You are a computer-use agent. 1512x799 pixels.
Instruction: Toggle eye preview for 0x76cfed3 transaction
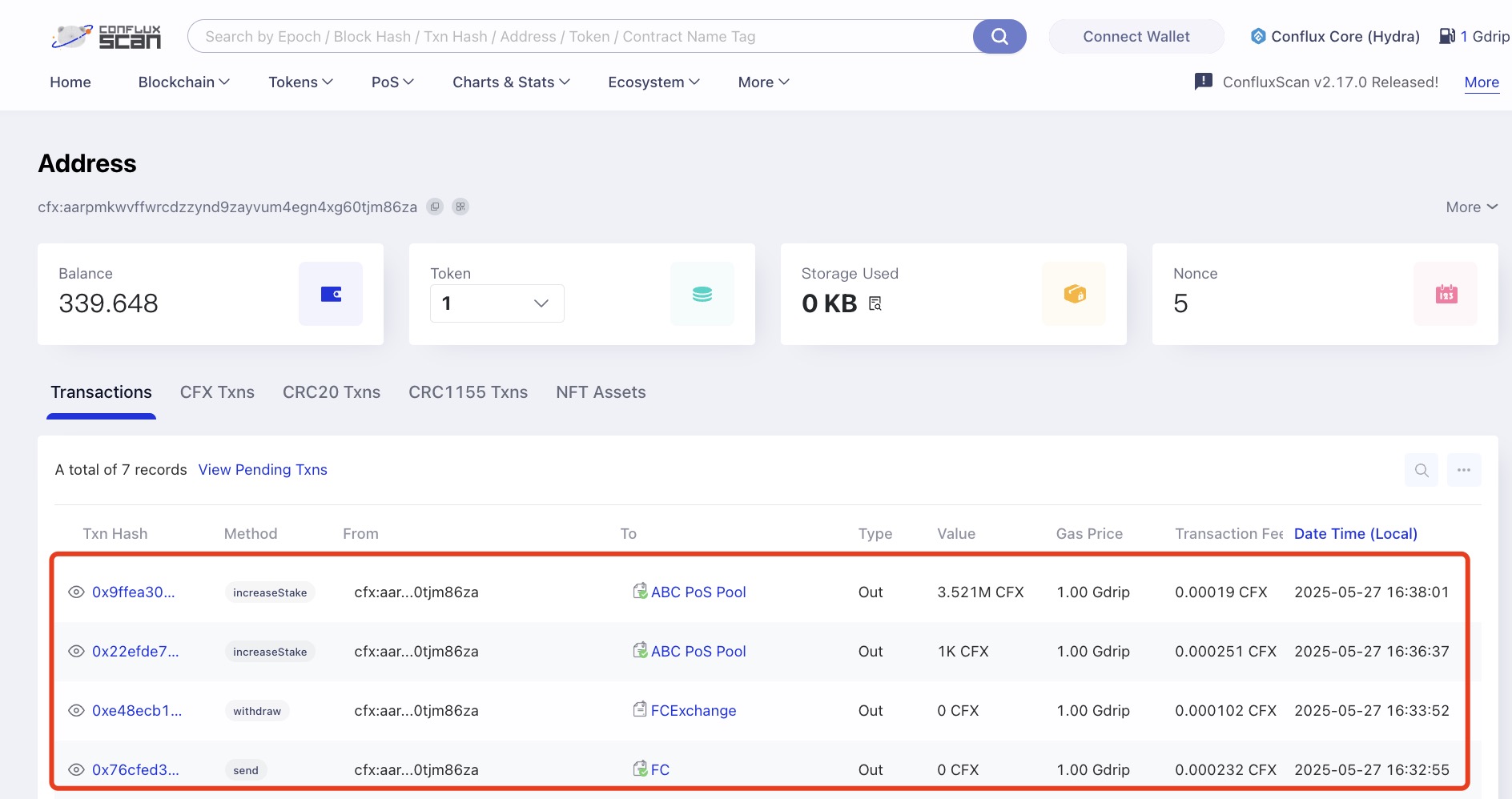(x=76, y=769)
